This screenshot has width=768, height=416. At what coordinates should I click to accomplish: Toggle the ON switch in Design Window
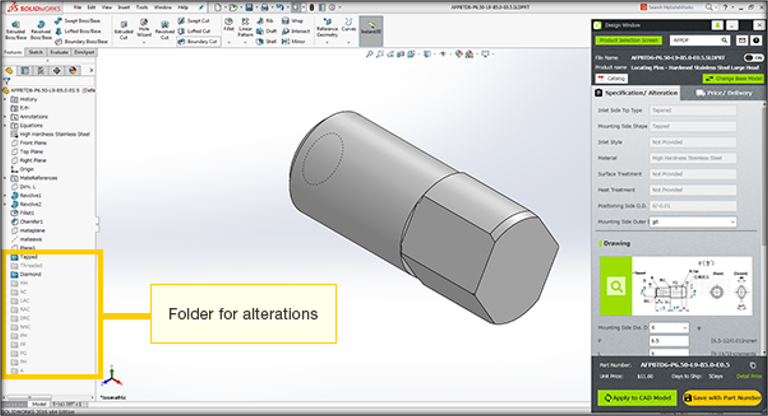[x=752, y=59]
